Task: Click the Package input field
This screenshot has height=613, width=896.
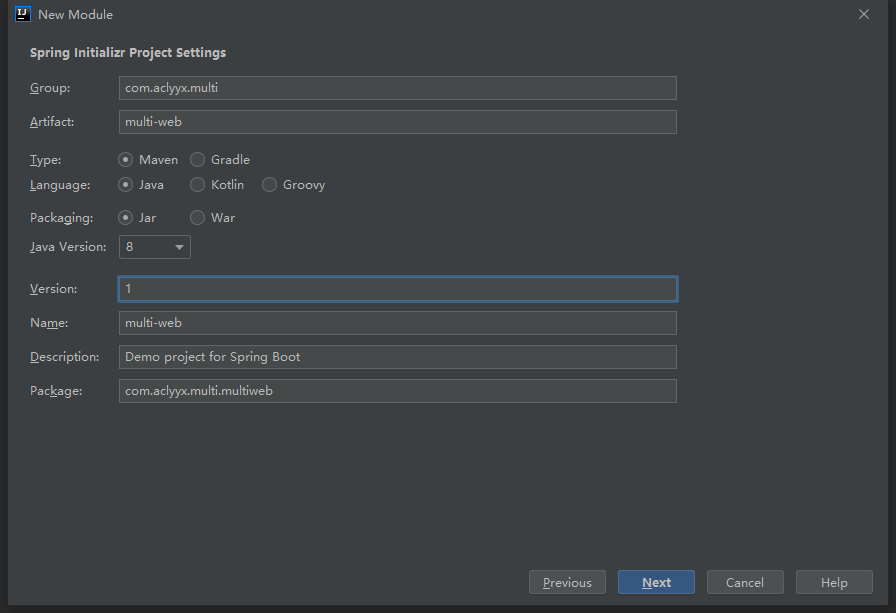Action: (397, 390)
